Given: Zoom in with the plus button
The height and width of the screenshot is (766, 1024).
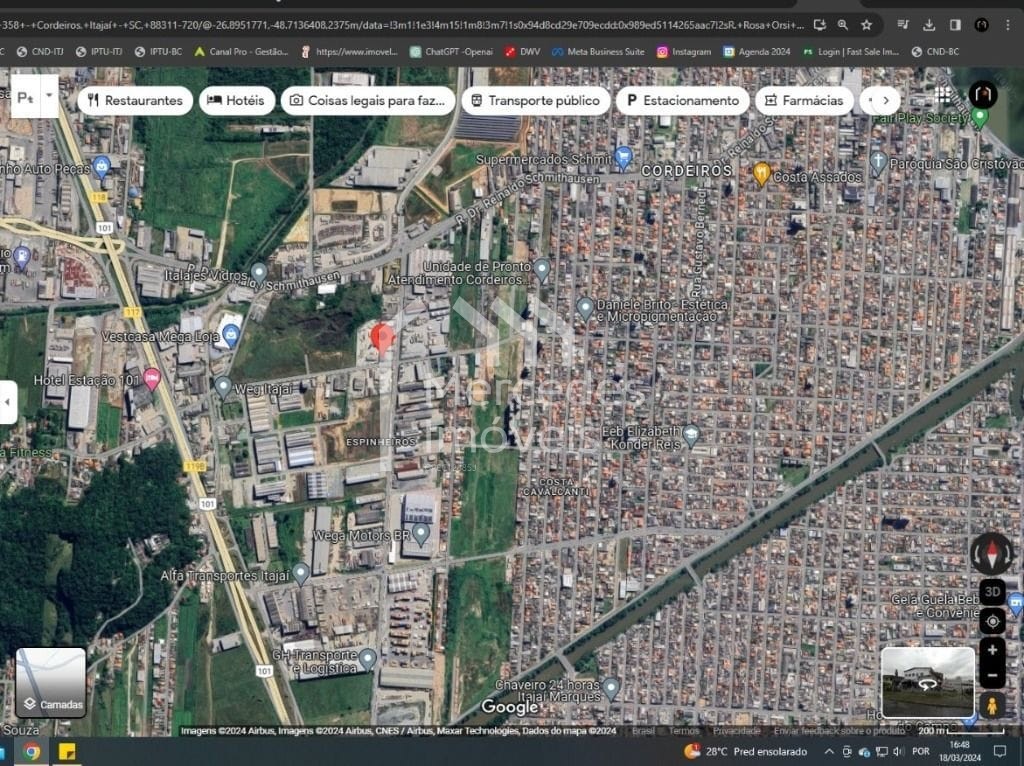Looking at the screenshot, I should point(992,650).
